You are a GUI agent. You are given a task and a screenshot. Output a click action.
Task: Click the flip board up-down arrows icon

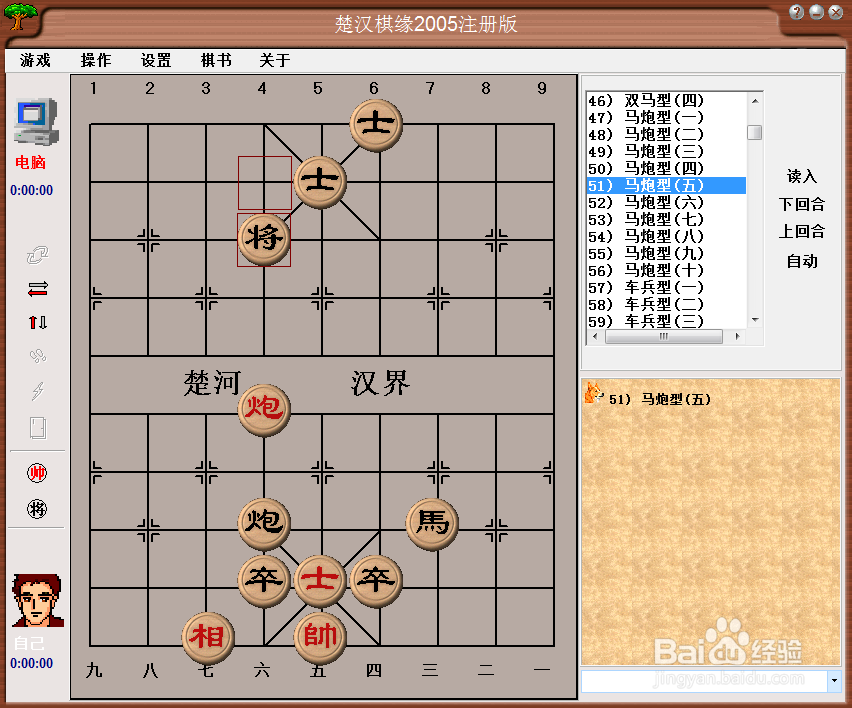point(37,323)
